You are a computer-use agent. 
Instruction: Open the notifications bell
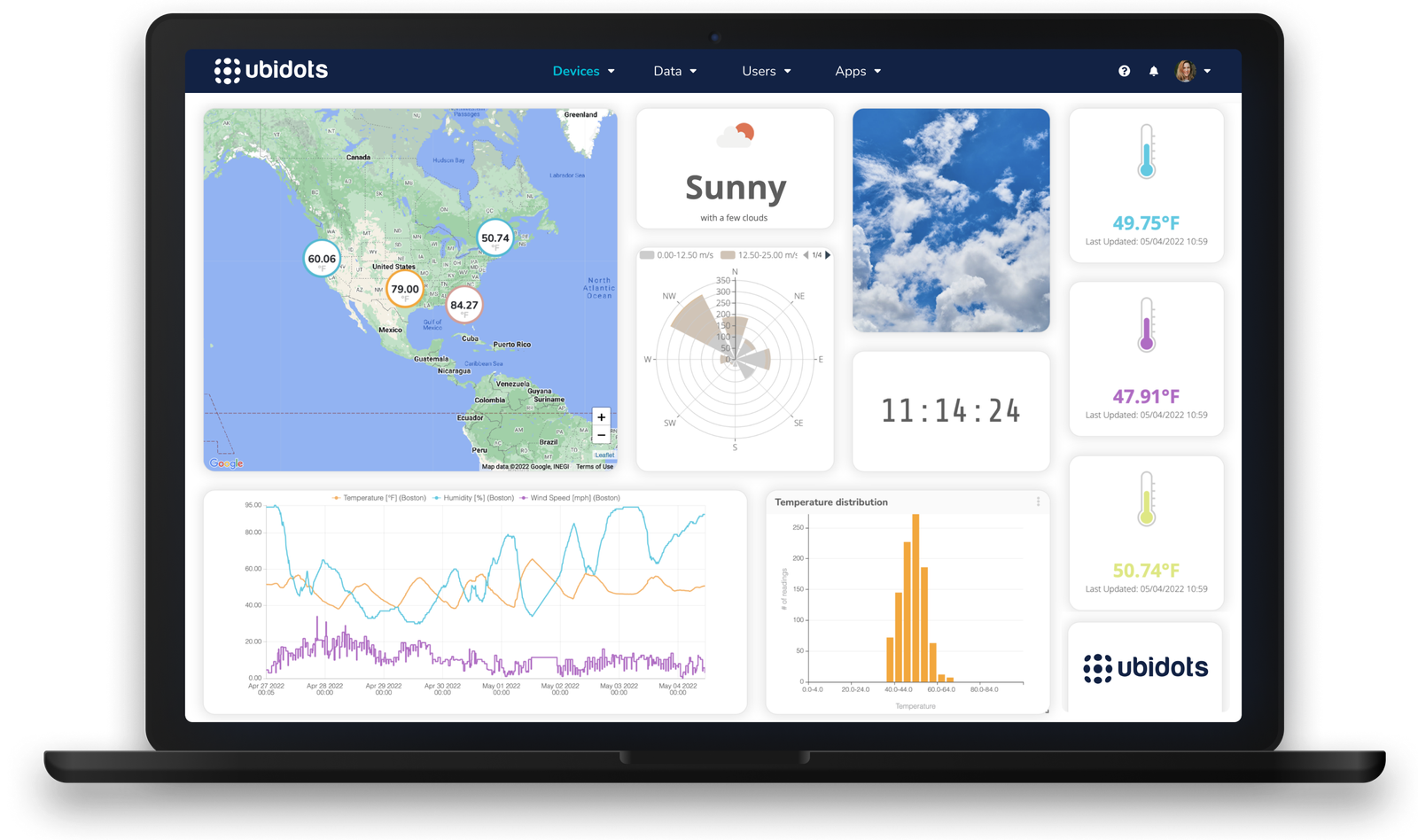1153,71
